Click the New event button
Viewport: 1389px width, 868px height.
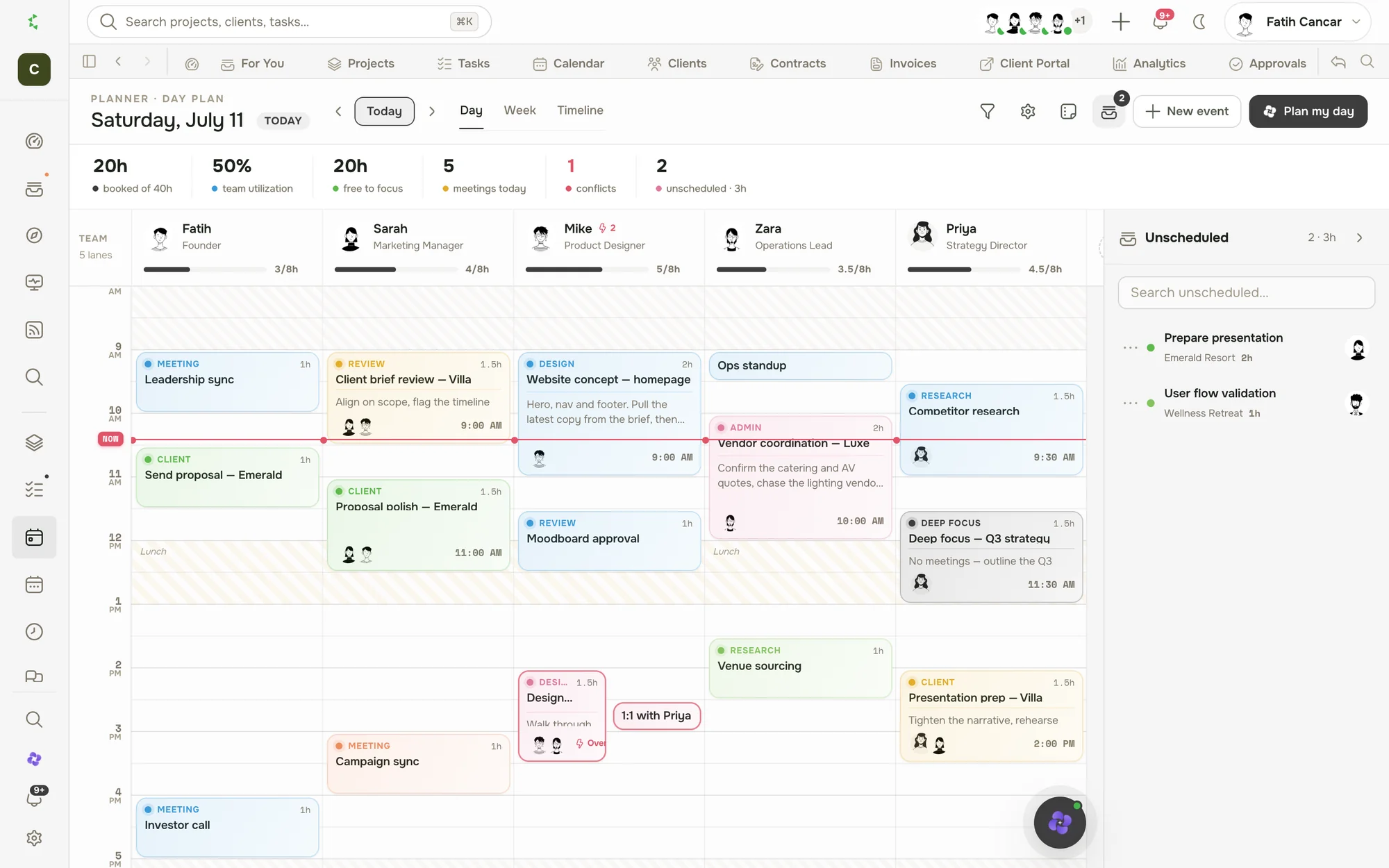click(x=1187, y=111)
